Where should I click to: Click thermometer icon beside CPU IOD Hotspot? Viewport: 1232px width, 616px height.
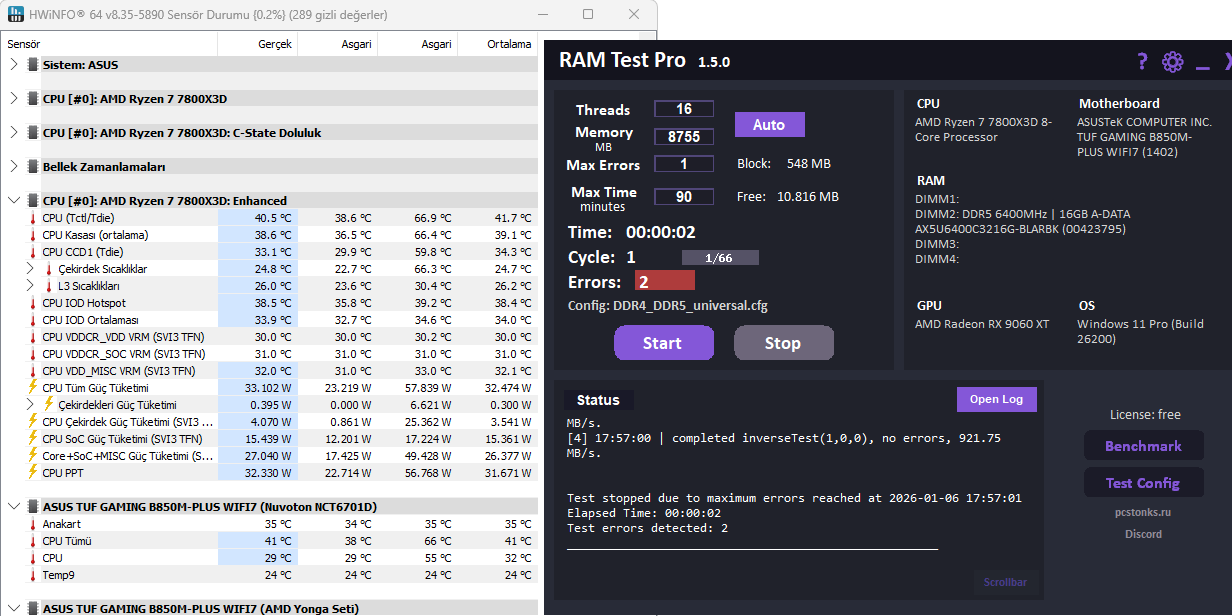(32, 303)
